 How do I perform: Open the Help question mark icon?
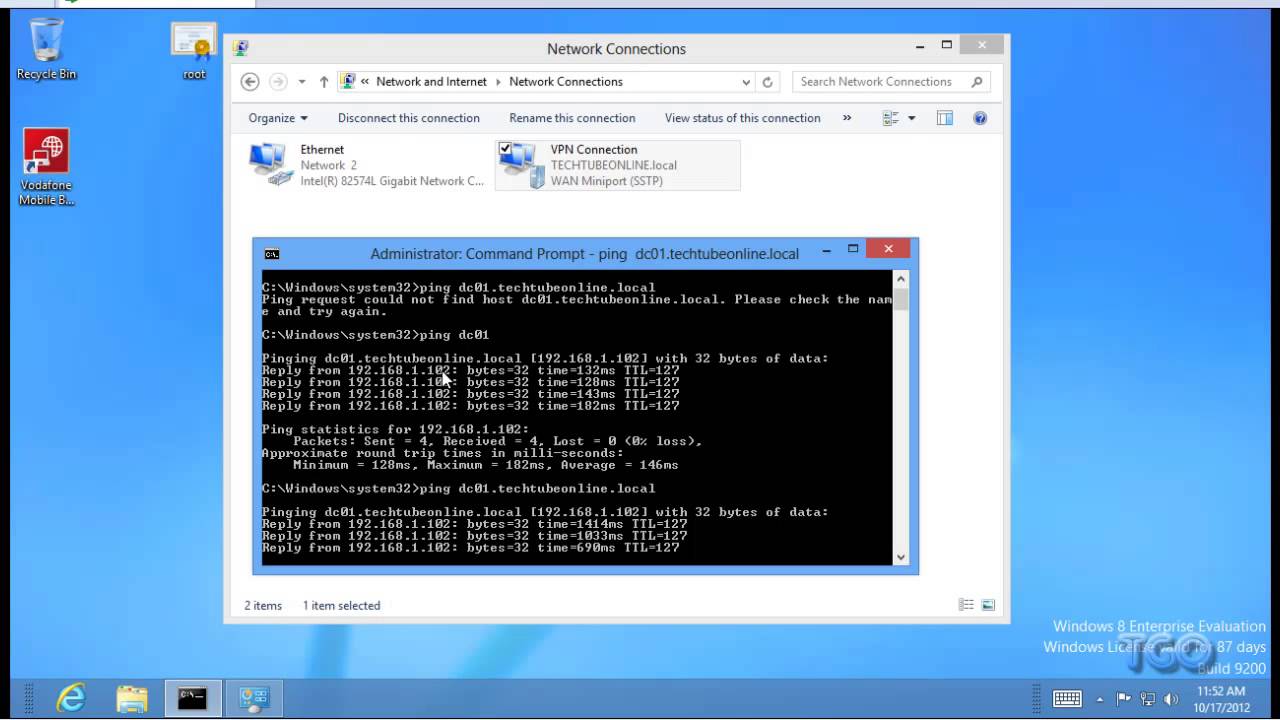point(980,118)
